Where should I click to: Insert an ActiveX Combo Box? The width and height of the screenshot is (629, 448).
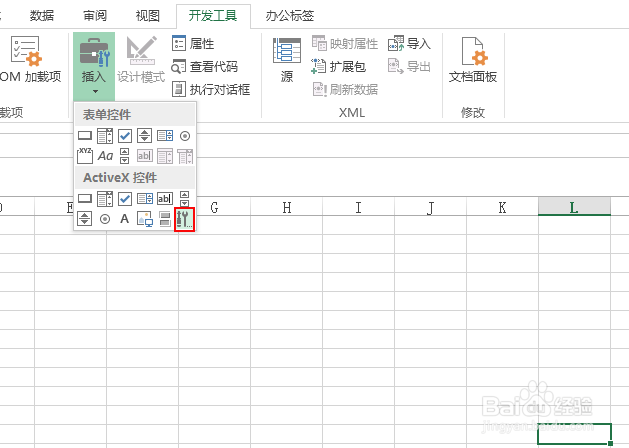105,199
